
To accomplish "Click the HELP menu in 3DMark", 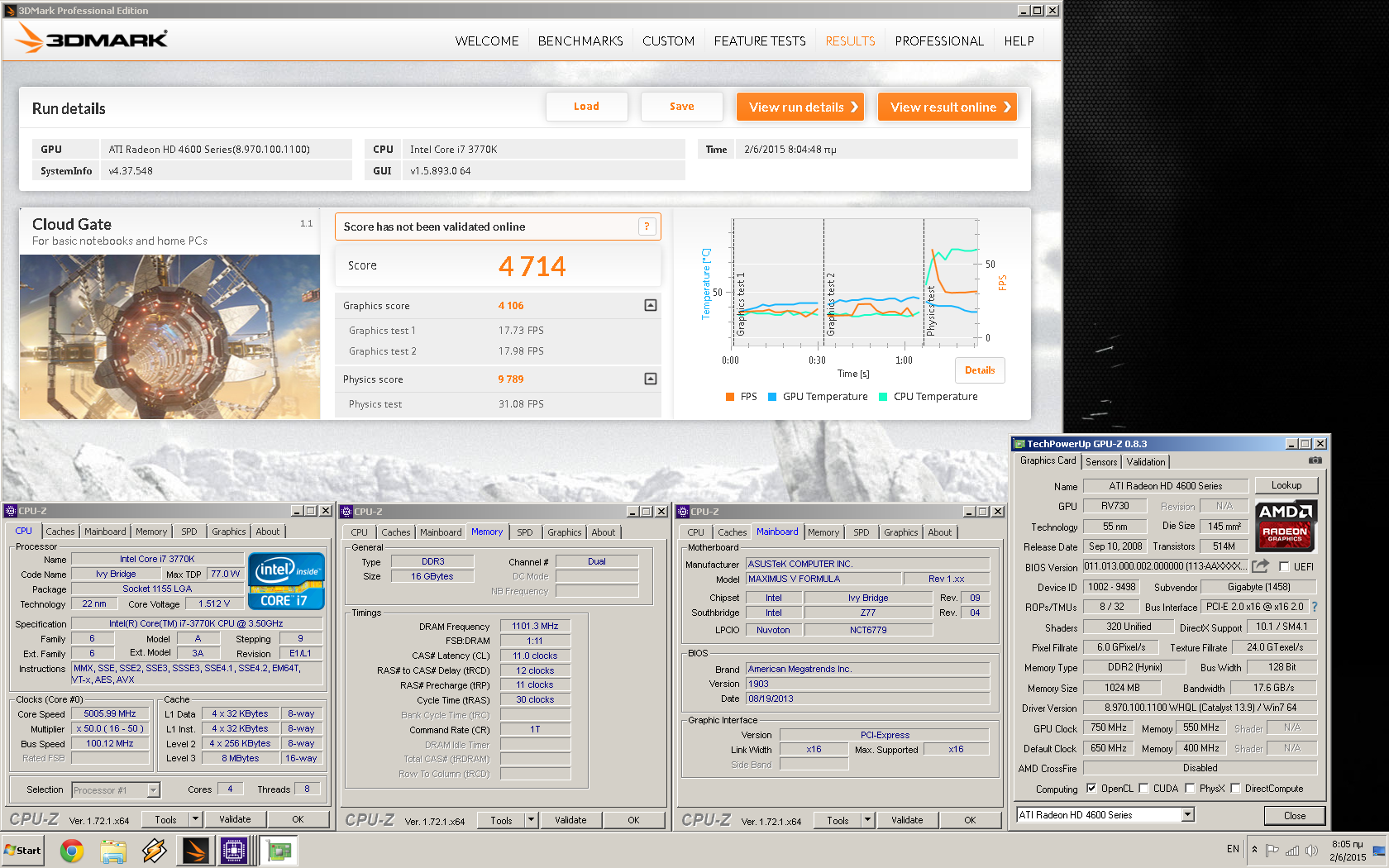I will coord(1019,41).
